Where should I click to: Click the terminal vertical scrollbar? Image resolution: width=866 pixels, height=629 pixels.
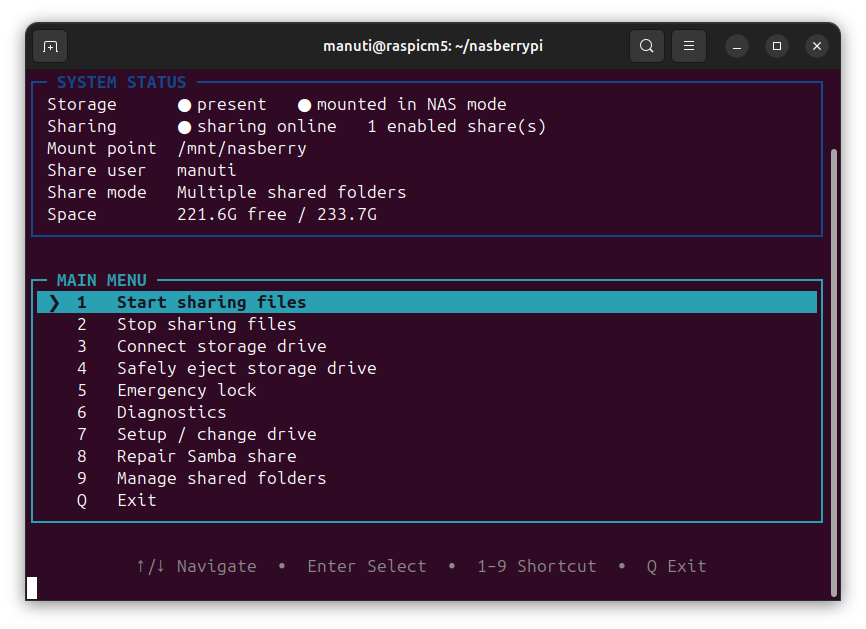(x=834, y=372)
